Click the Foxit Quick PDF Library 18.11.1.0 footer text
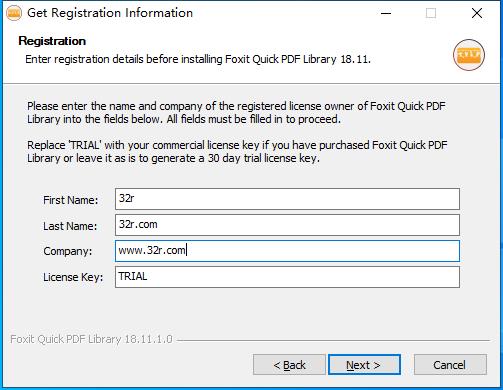 [91, 339]
